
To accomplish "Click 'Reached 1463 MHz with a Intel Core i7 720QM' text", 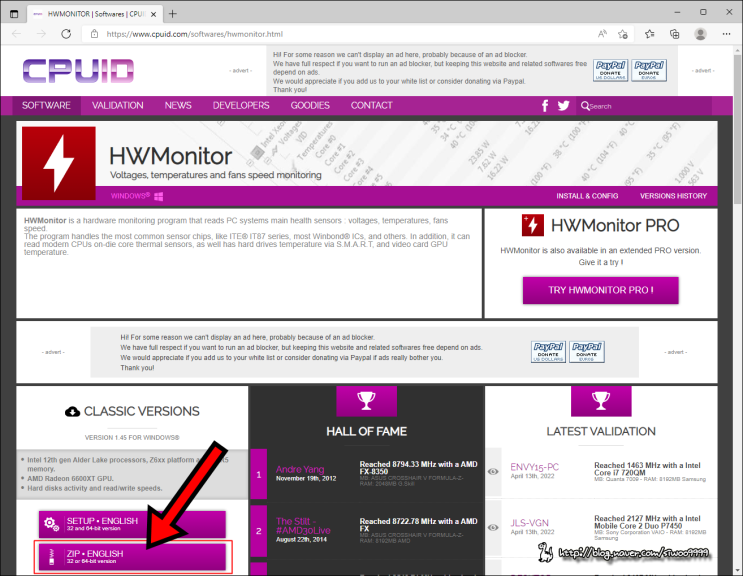I will pos(647,469).
